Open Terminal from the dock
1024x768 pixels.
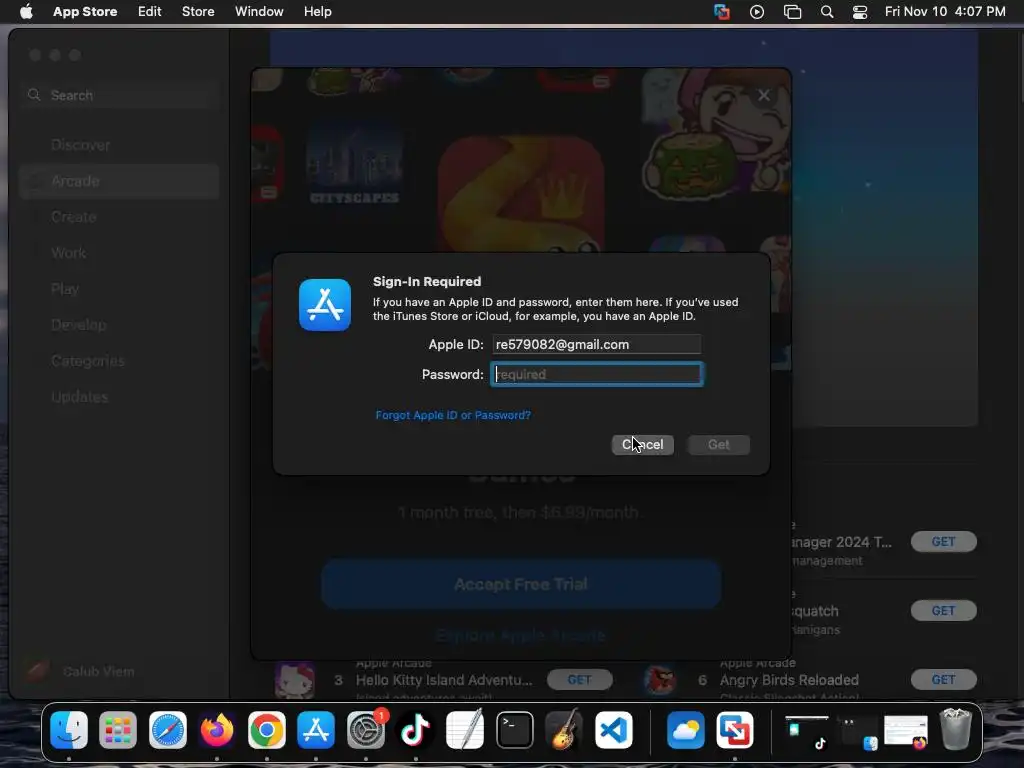point(515,729)
